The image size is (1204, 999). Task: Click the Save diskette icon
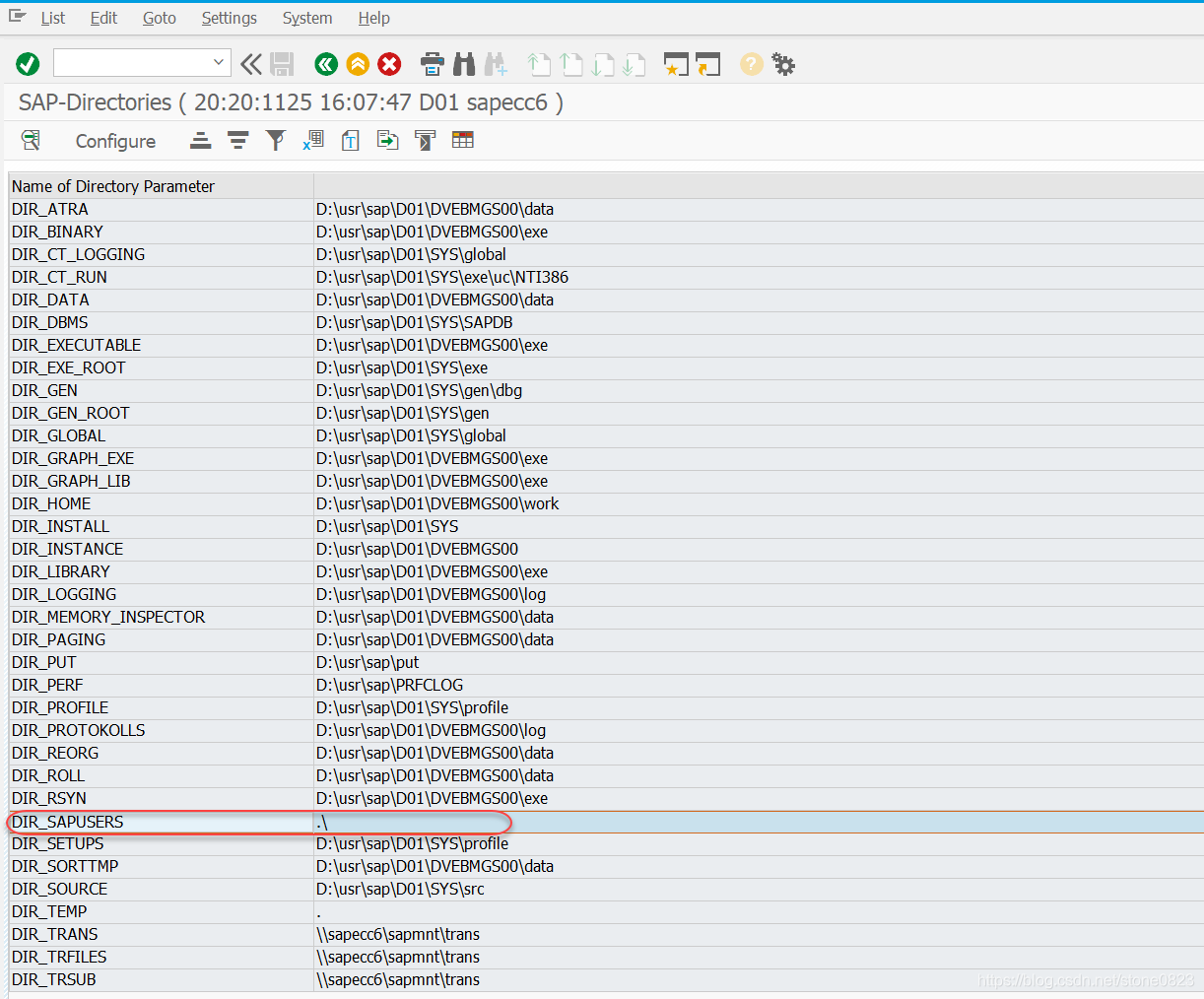tap(283, 64)
